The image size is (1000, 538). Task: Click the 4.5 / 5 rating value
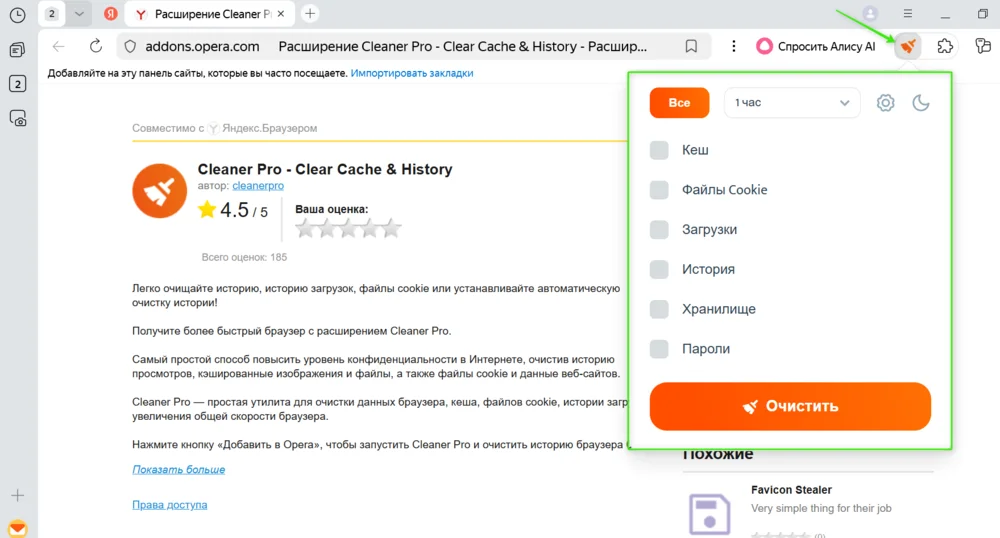tap(244, 210)
